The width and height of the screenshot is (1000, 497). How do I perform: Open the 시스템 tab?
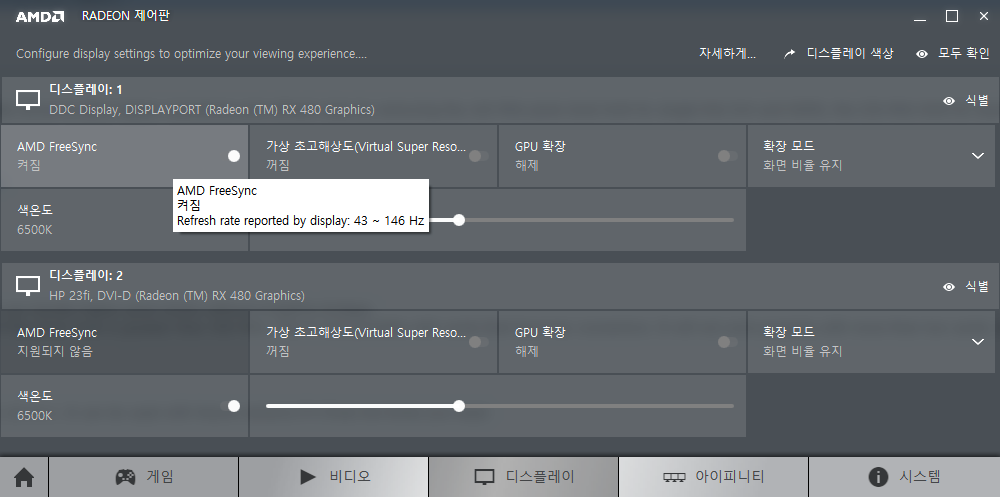(x=904, y=477)
